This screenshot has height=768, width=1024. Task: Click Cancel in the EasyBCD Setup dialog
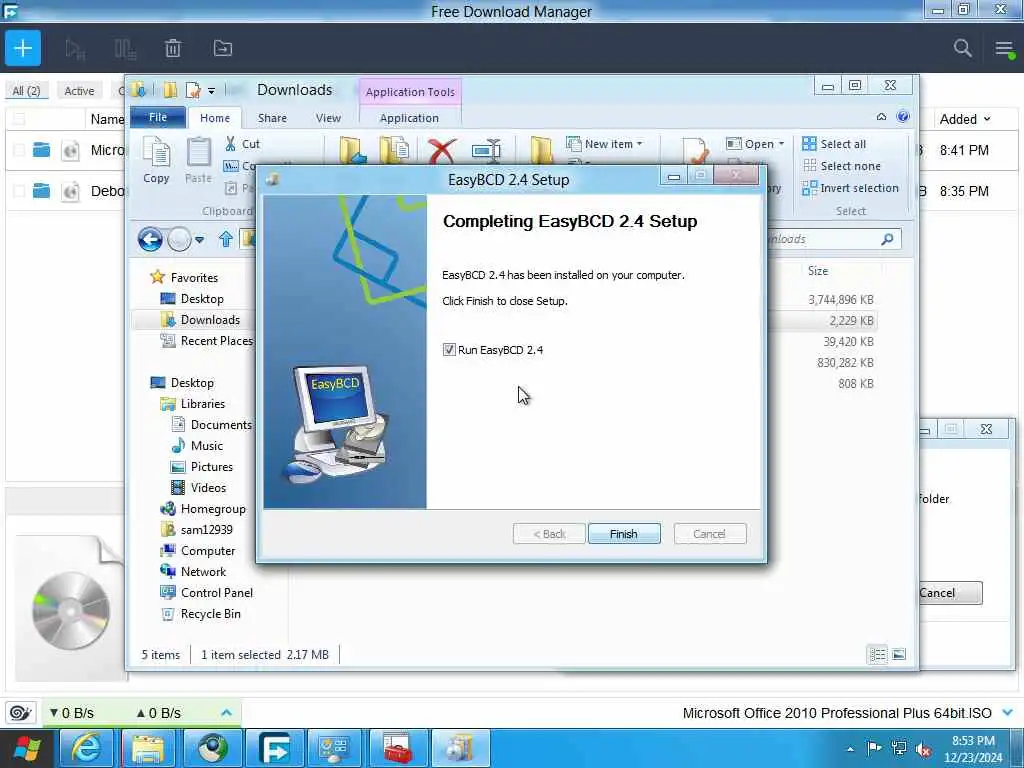[x=710, y=534]
